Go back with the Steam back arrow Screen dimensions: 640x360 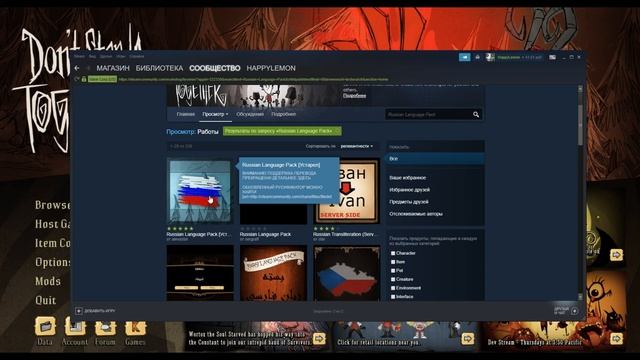click(x=77, y=68)
